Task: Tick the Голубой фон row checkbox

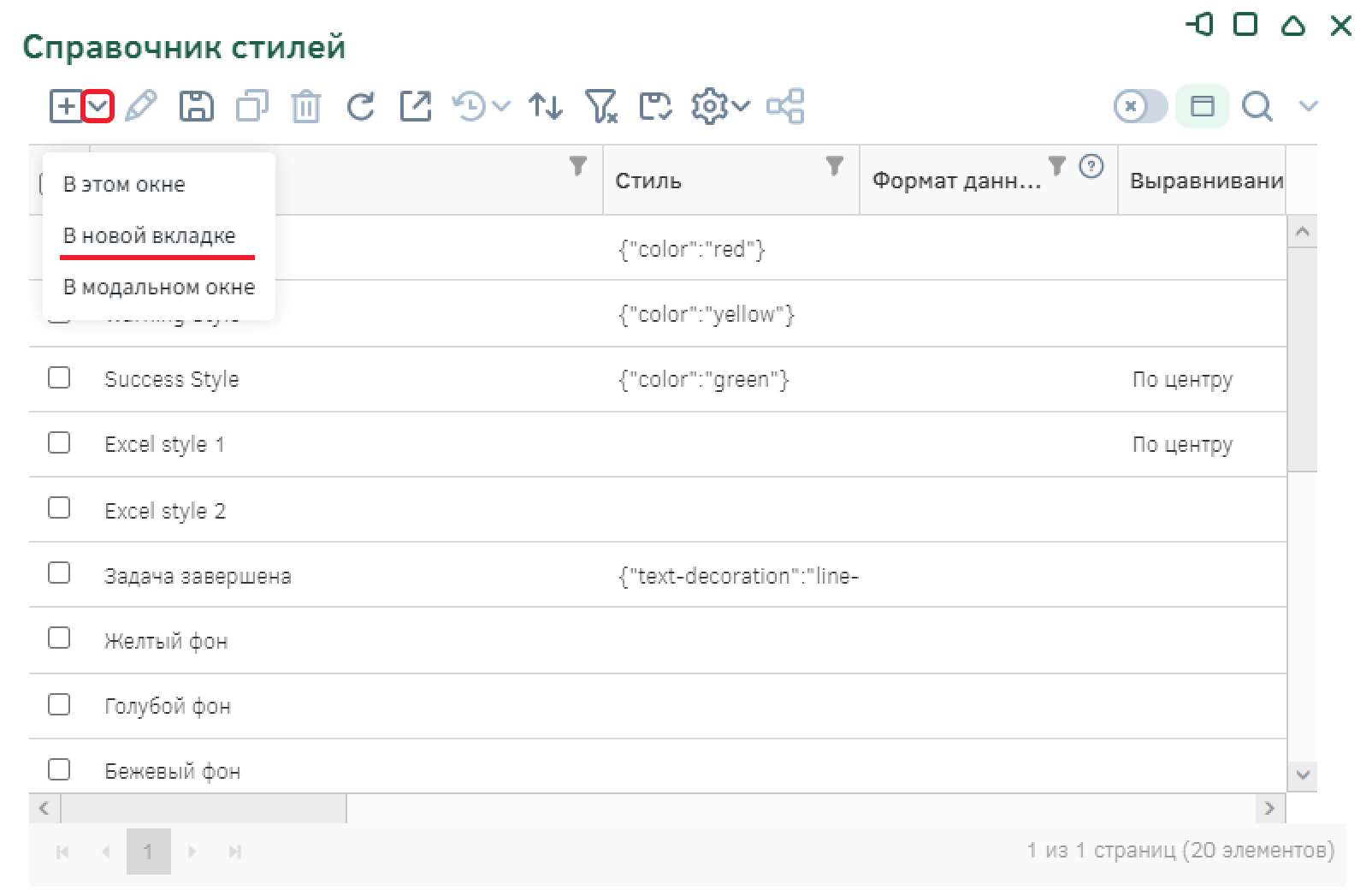Action: [59, 704]
